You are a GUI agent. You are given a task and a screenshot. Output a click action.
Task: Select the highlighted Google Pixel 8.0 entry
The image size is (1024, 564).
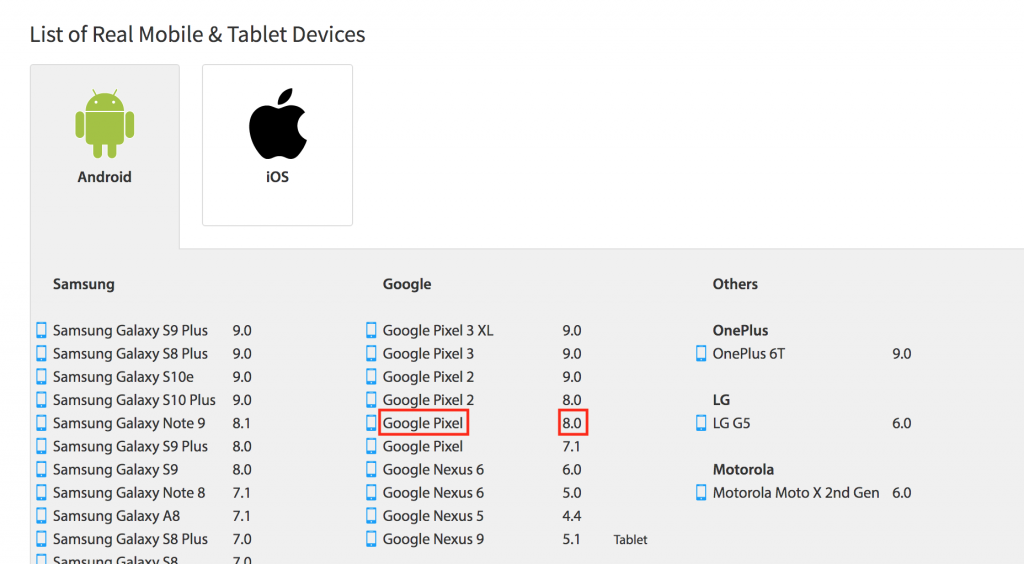click(423, 423)
